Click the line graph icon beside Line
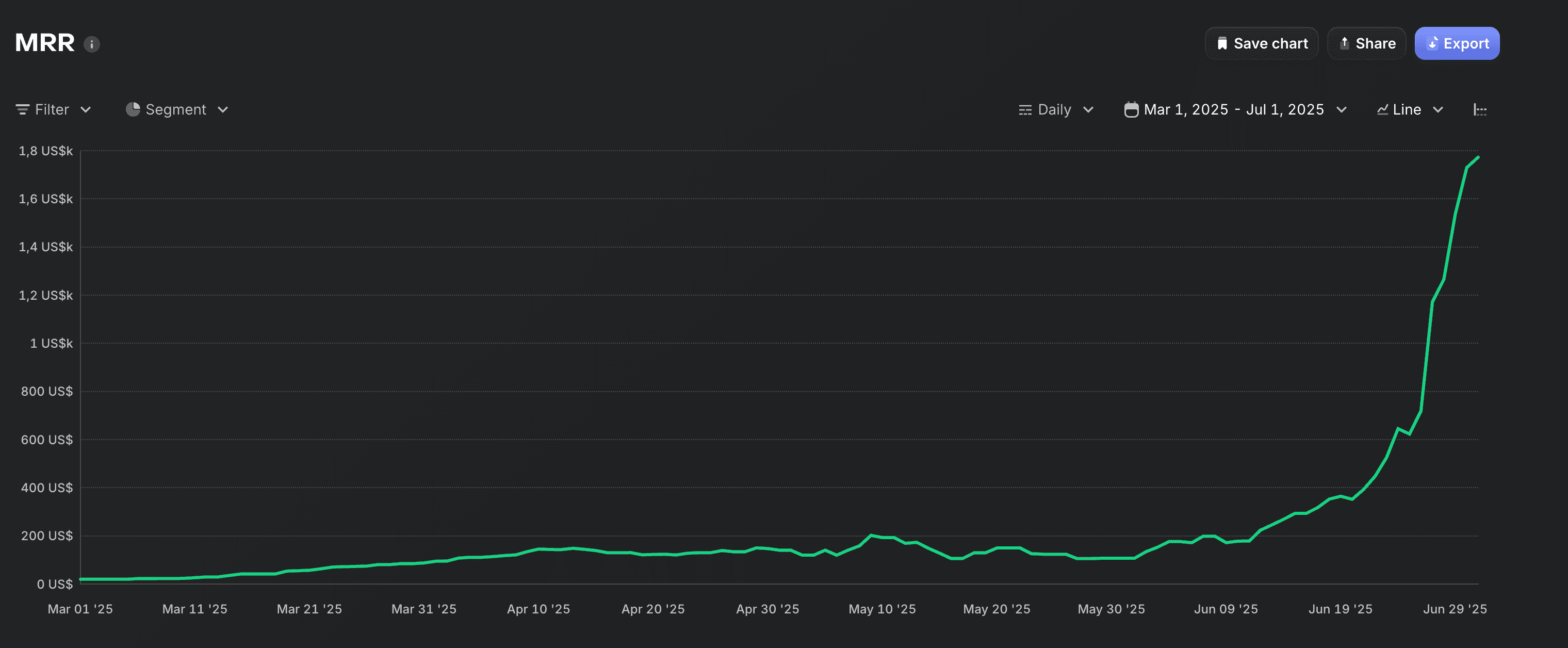Screen dimensions: 1568x648 click(x=1383, y=109)
